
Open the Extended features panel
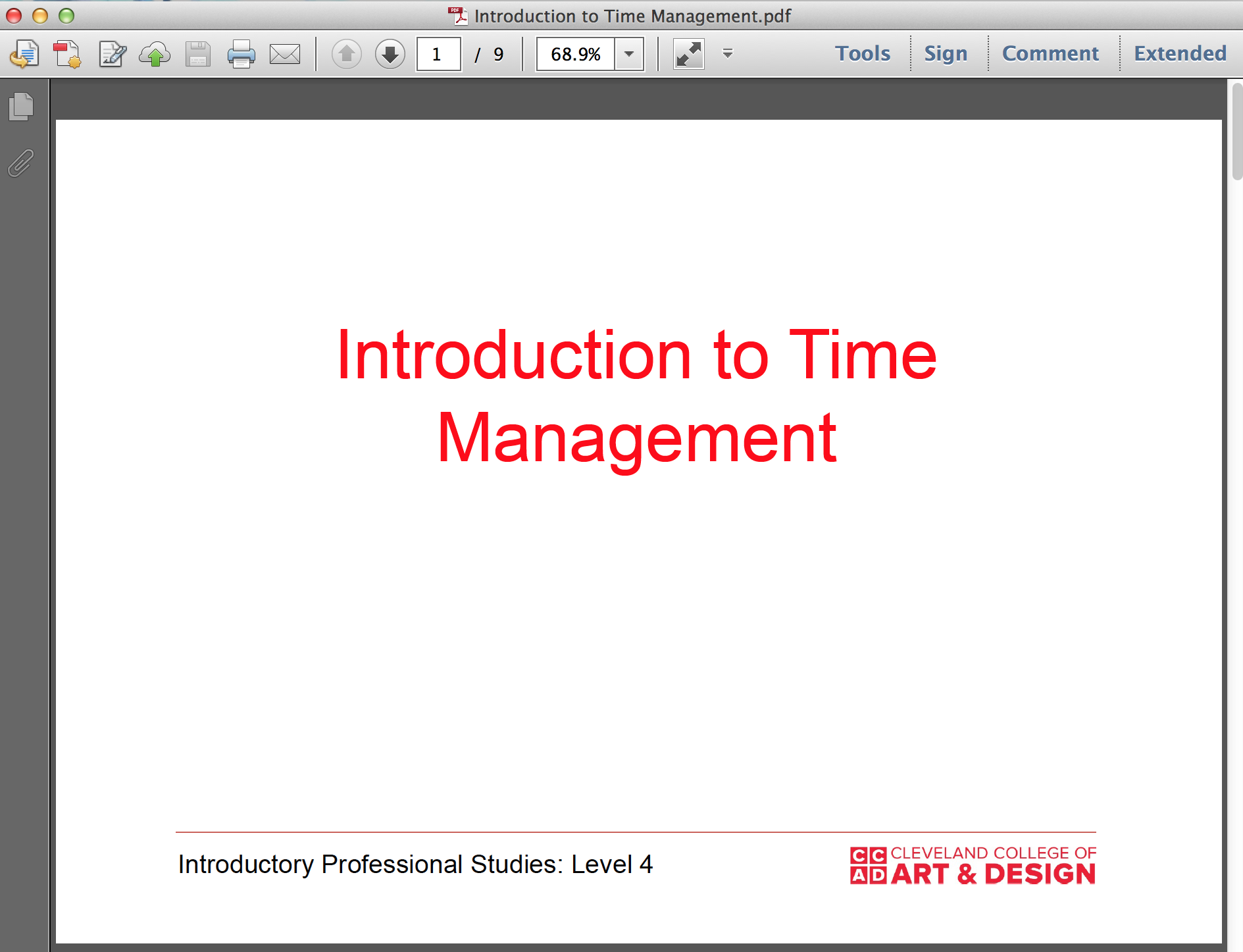(1179, 53)
